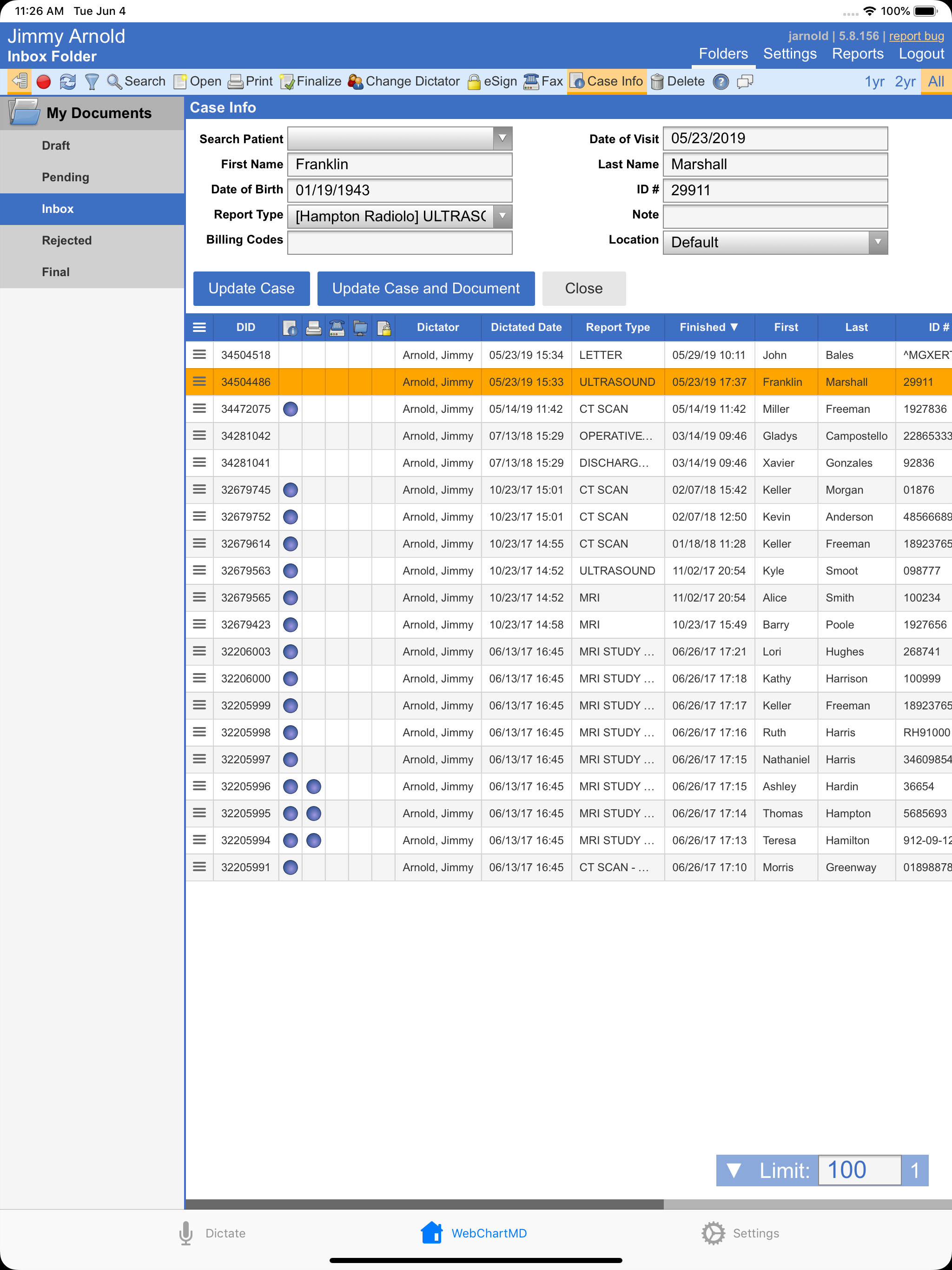The width and height of the screenshot is (952, 1270).
Task: Open the Reports tab
Action: coord(858,54)
